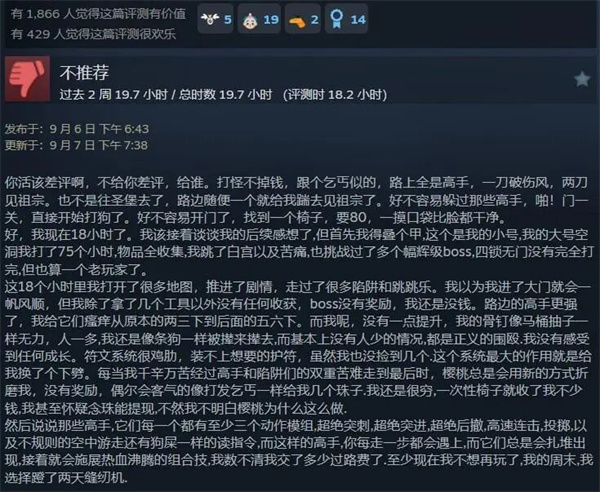Click the 过去 2 周 19.7 小时 playtime text
The width and height of the screenshot is (600, 492).
click(x=114, y=94)
